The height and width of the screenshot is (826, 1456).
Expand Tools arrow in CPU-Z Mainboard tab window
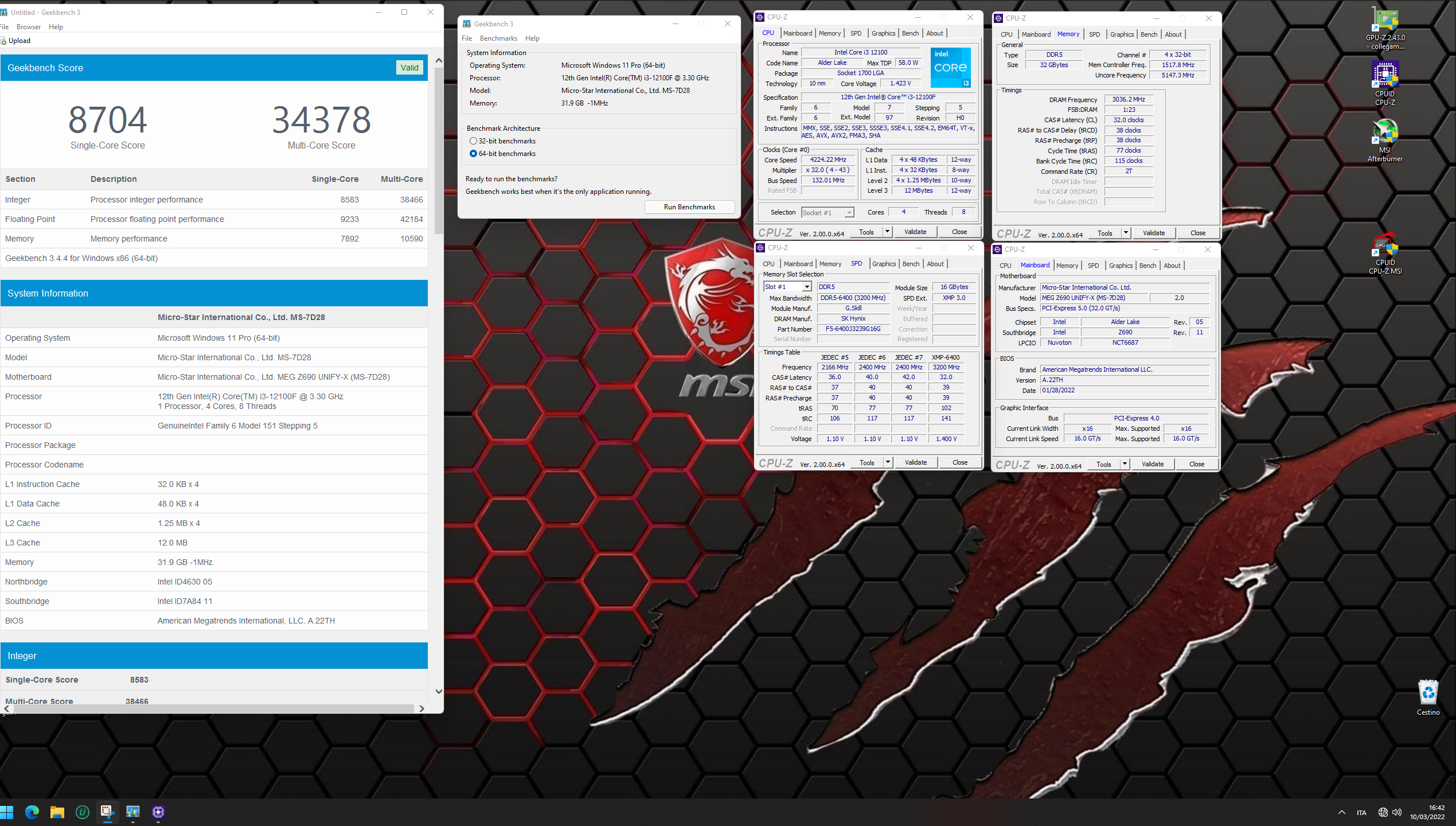click(1125, 464)
